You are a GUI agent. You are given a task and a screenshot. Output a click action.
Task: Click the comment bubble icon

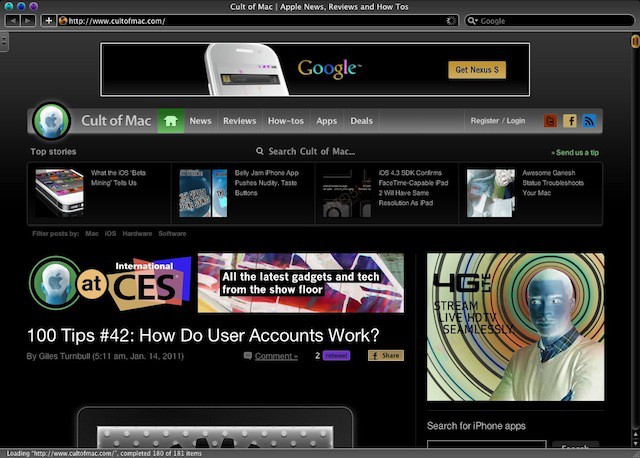[x=247, y=356]
